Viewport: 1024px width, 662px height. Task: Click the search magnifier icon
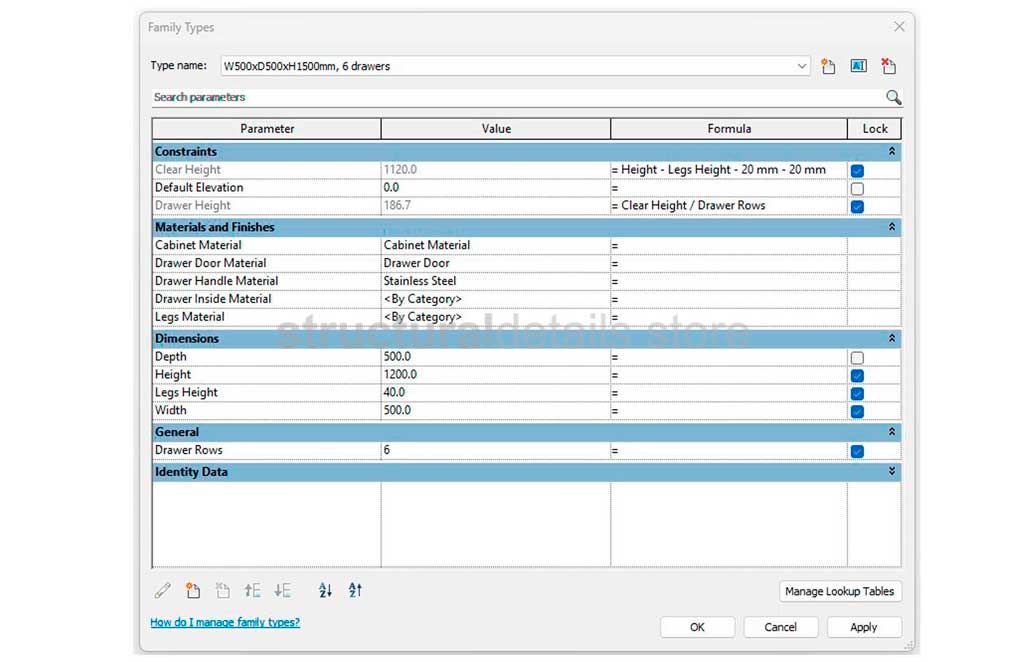click(893, 98)
